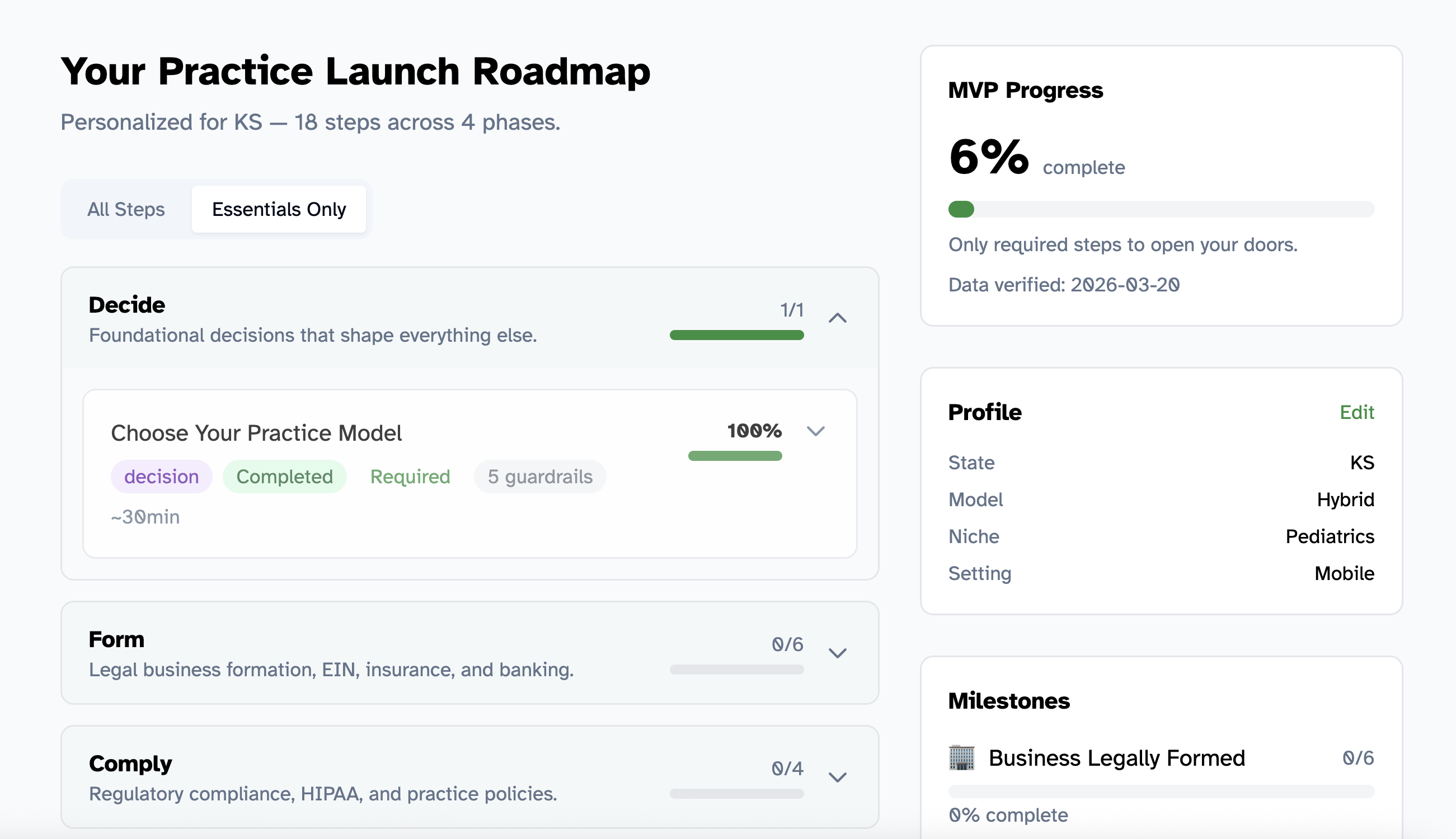This screenshot has width=1456, height=839.
Task: Select the Hybrid model value in Profile
Action: pyautogui.click(x=1346, y=499)
